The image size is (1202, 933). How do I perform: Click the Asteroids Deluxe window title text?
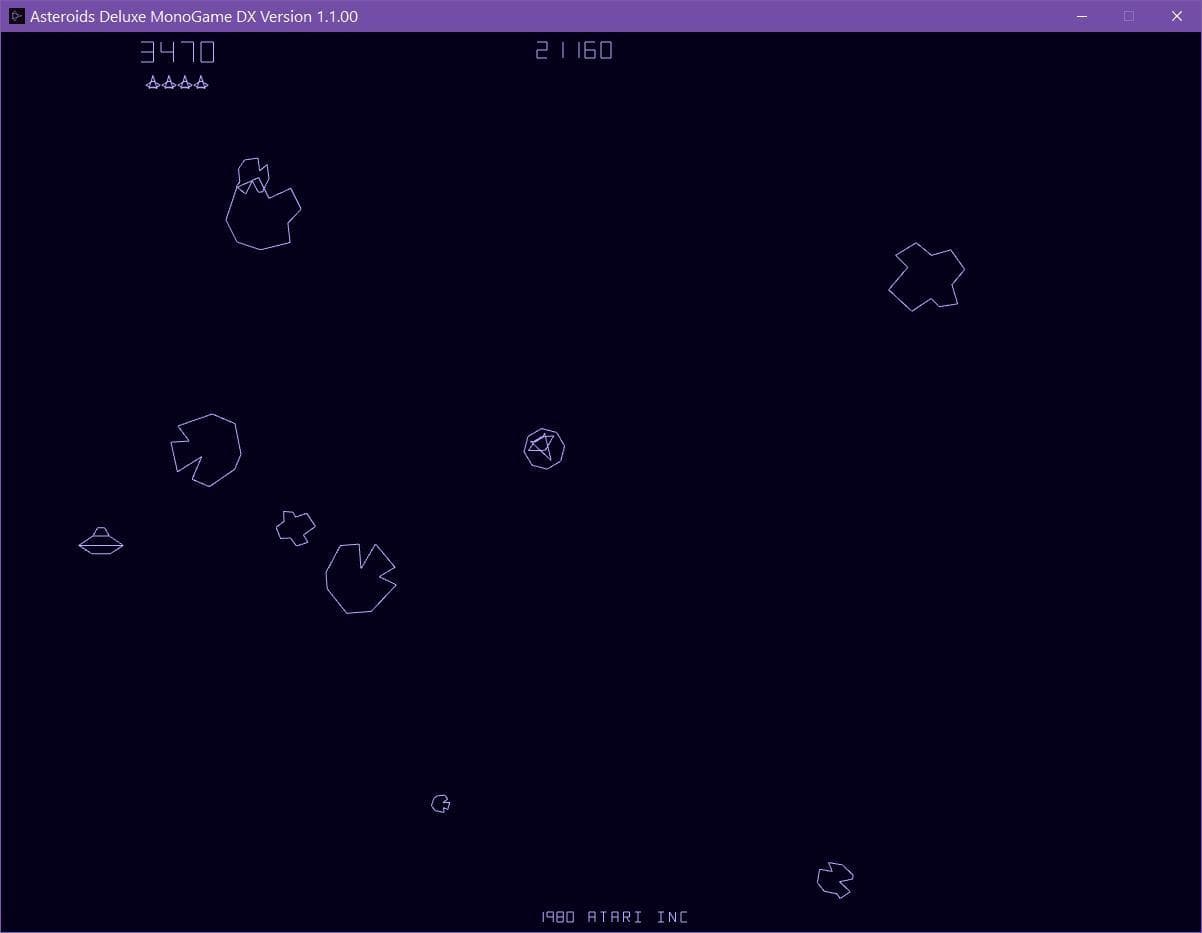pos(194,16)
